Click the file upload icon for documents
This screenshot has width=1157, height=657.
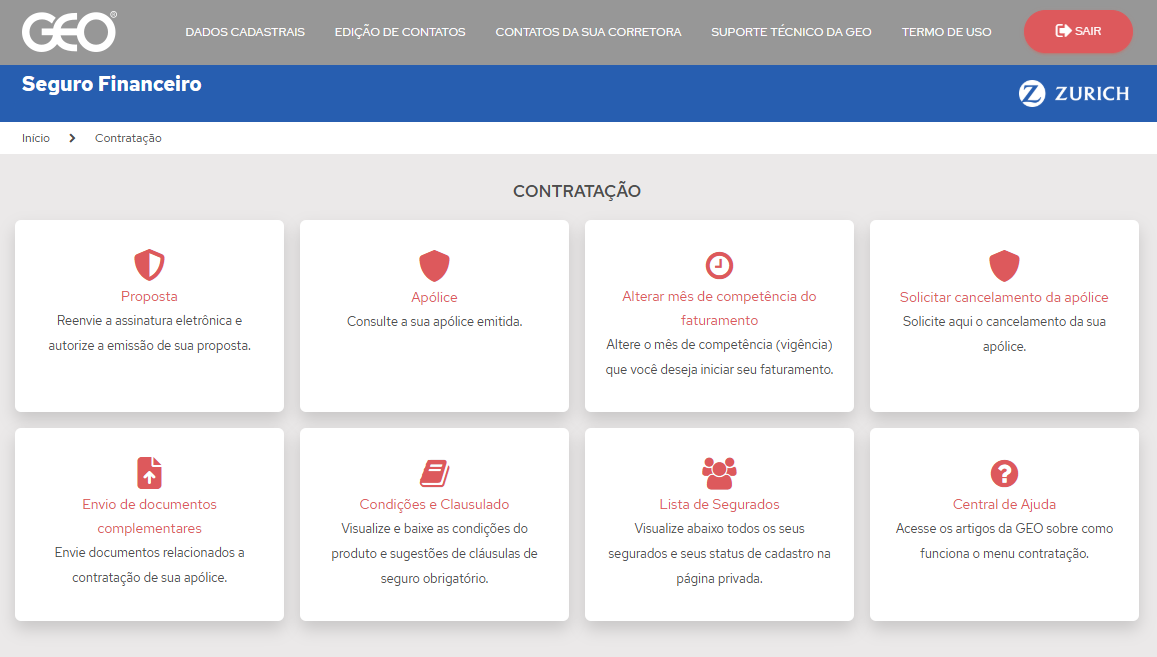[149, 472]
